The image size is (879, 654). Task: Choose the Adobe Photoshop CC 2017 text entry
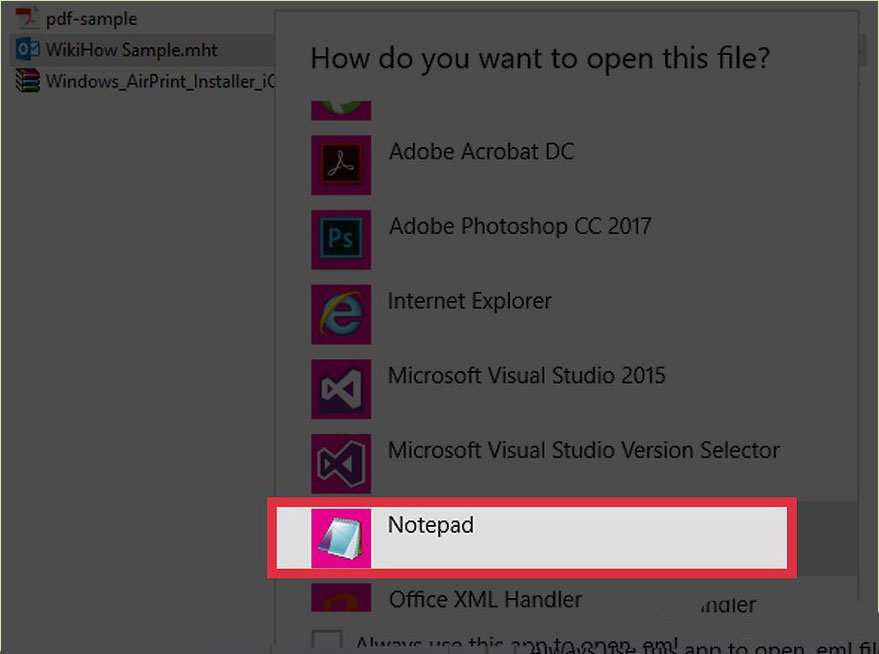(519, 226)
